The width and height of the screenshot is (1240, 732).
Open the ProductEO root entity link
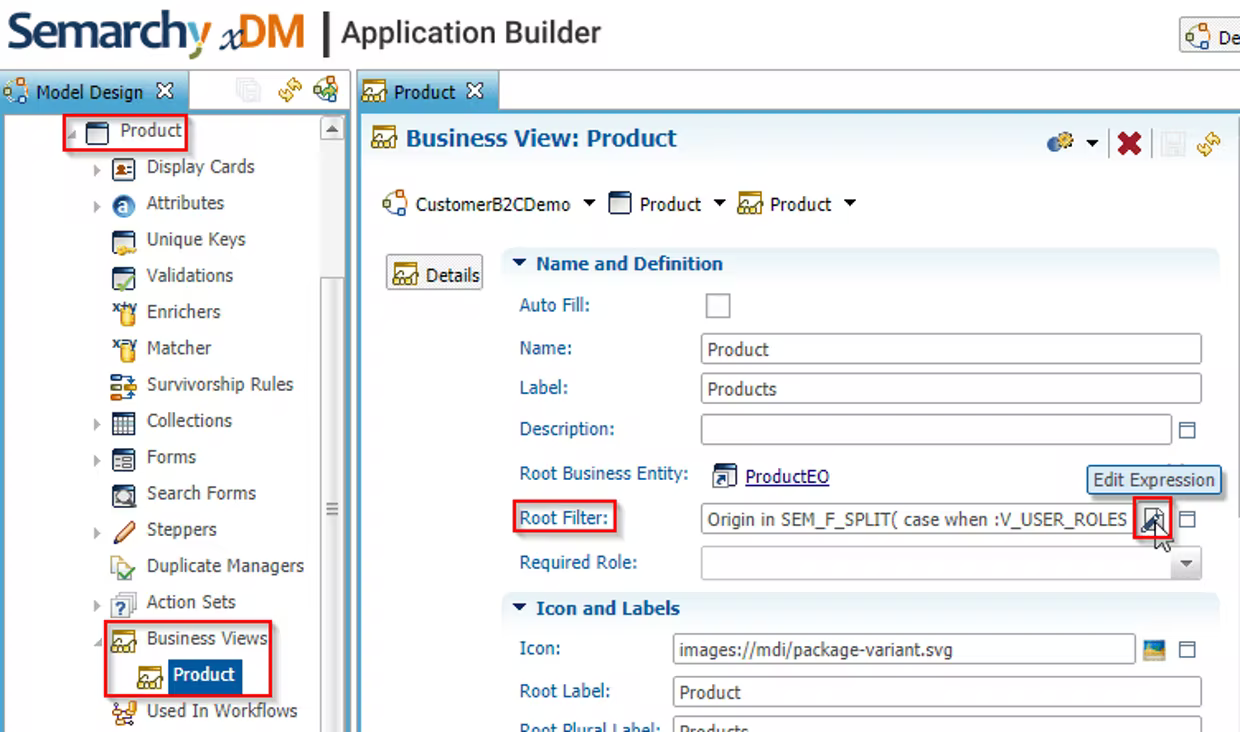click(787, 477)
